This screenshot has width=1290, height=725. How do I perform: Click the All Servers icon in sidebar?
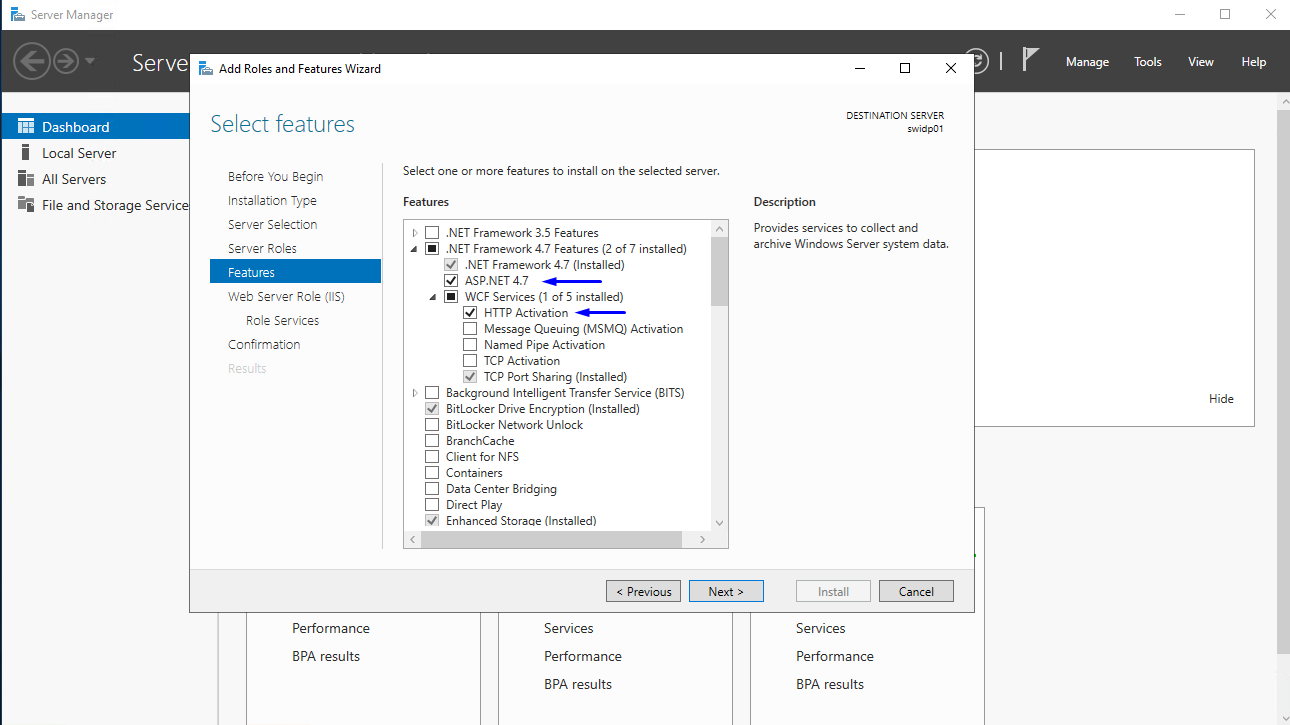(x=25, y=179)
